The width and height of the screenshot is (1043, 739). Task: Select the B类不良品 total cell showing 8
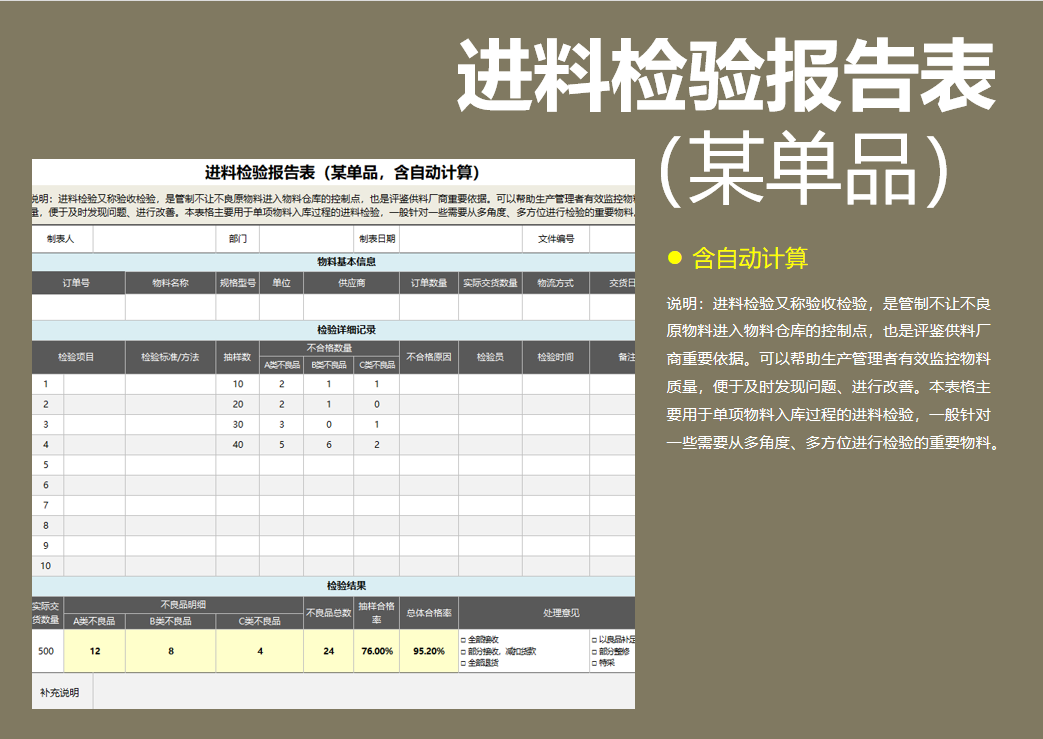[170, 651]
